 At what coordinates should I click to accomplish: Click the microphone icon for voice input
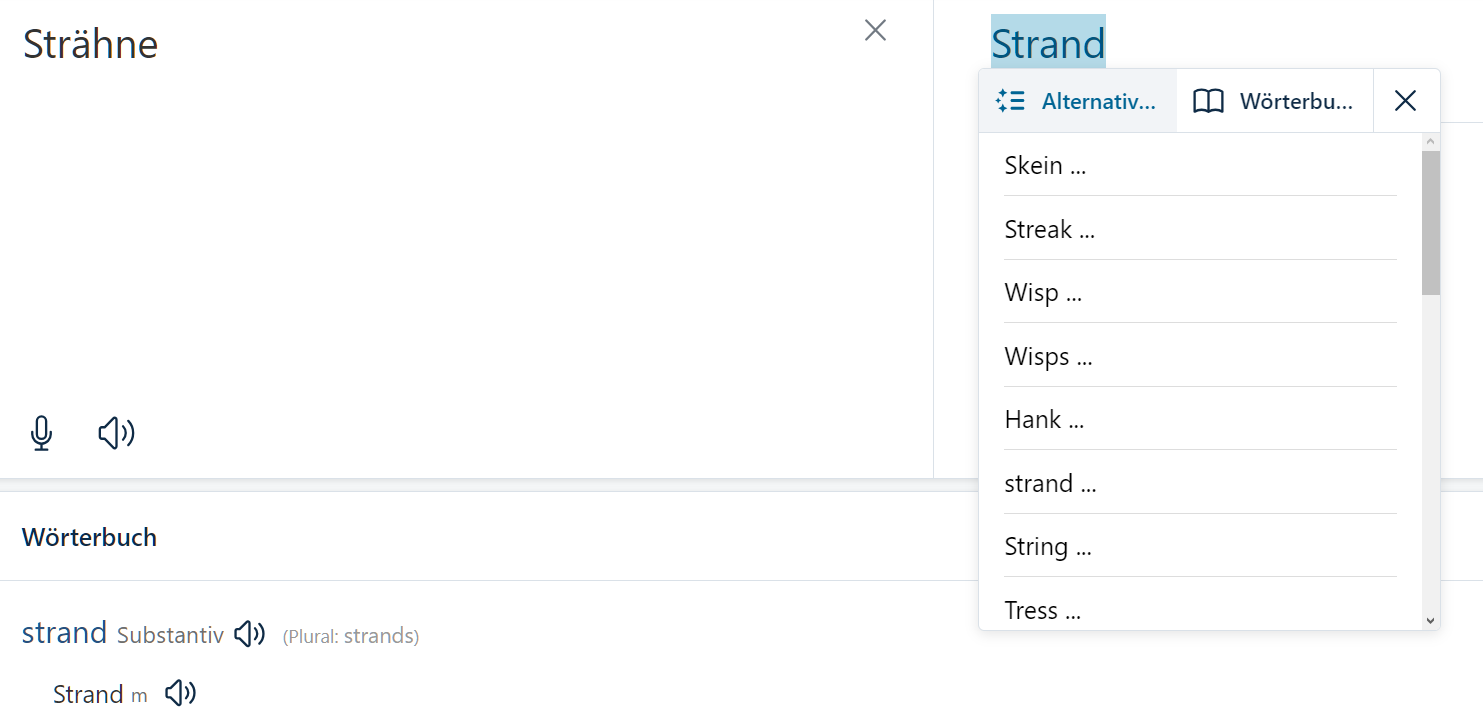pyautogui.click(x=41, y=433)
